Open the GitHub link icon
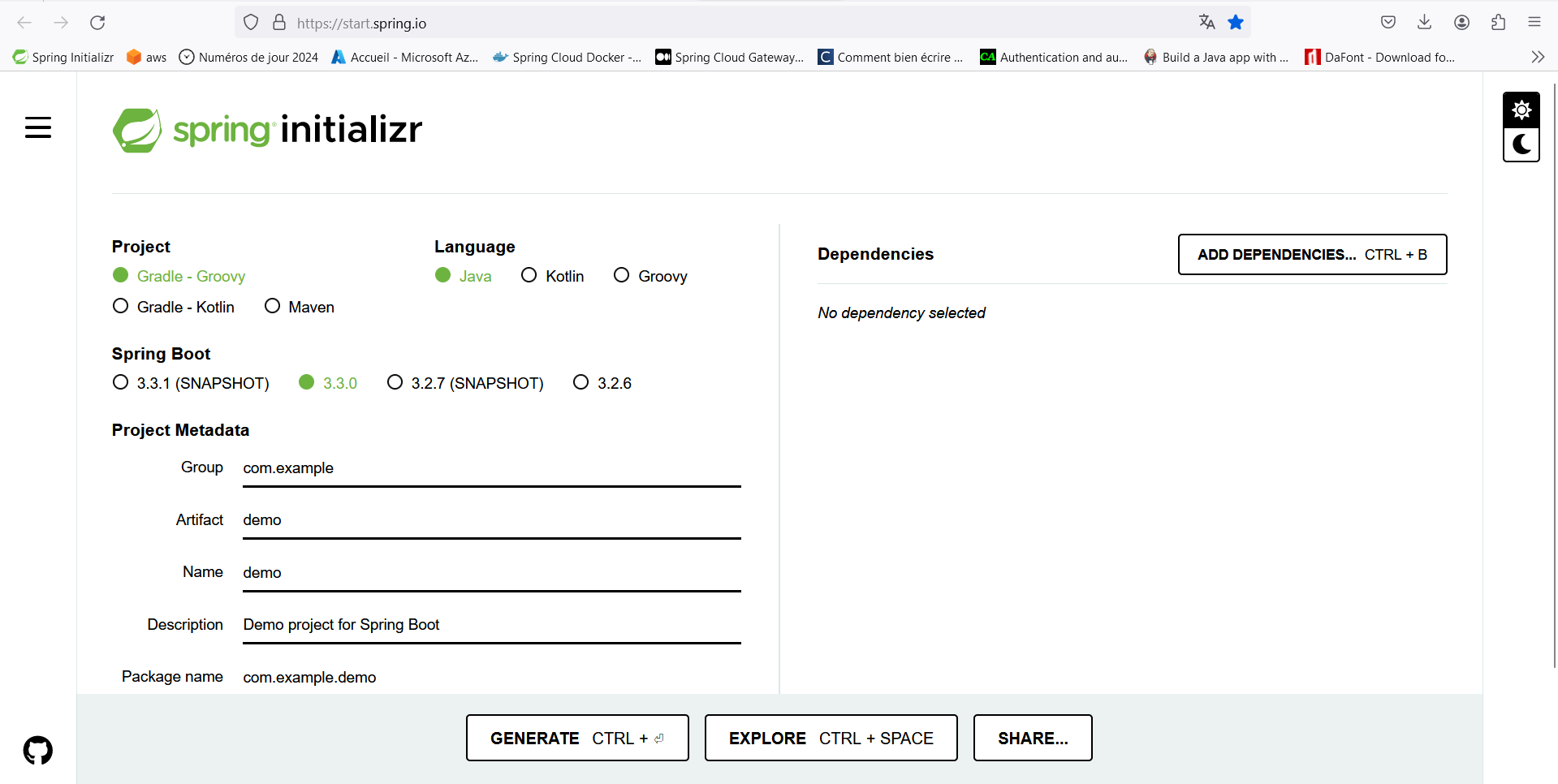Viewport: 1558px width, 784px height. [38, 751]
